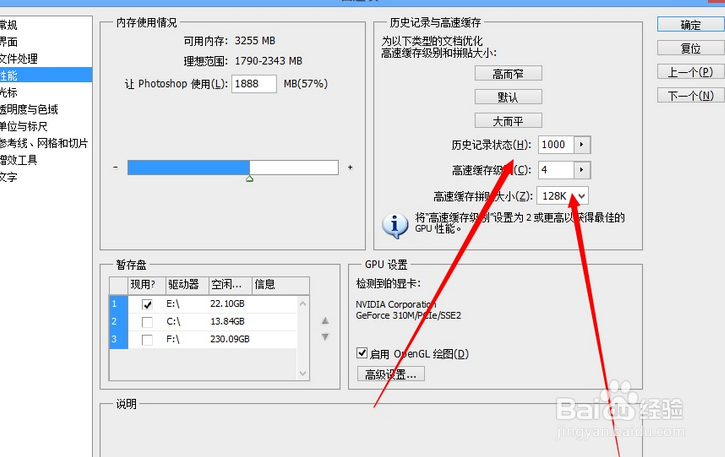Open 高级设置 for GPU
The height and width of the screenshot is (457, 725).
391,374
